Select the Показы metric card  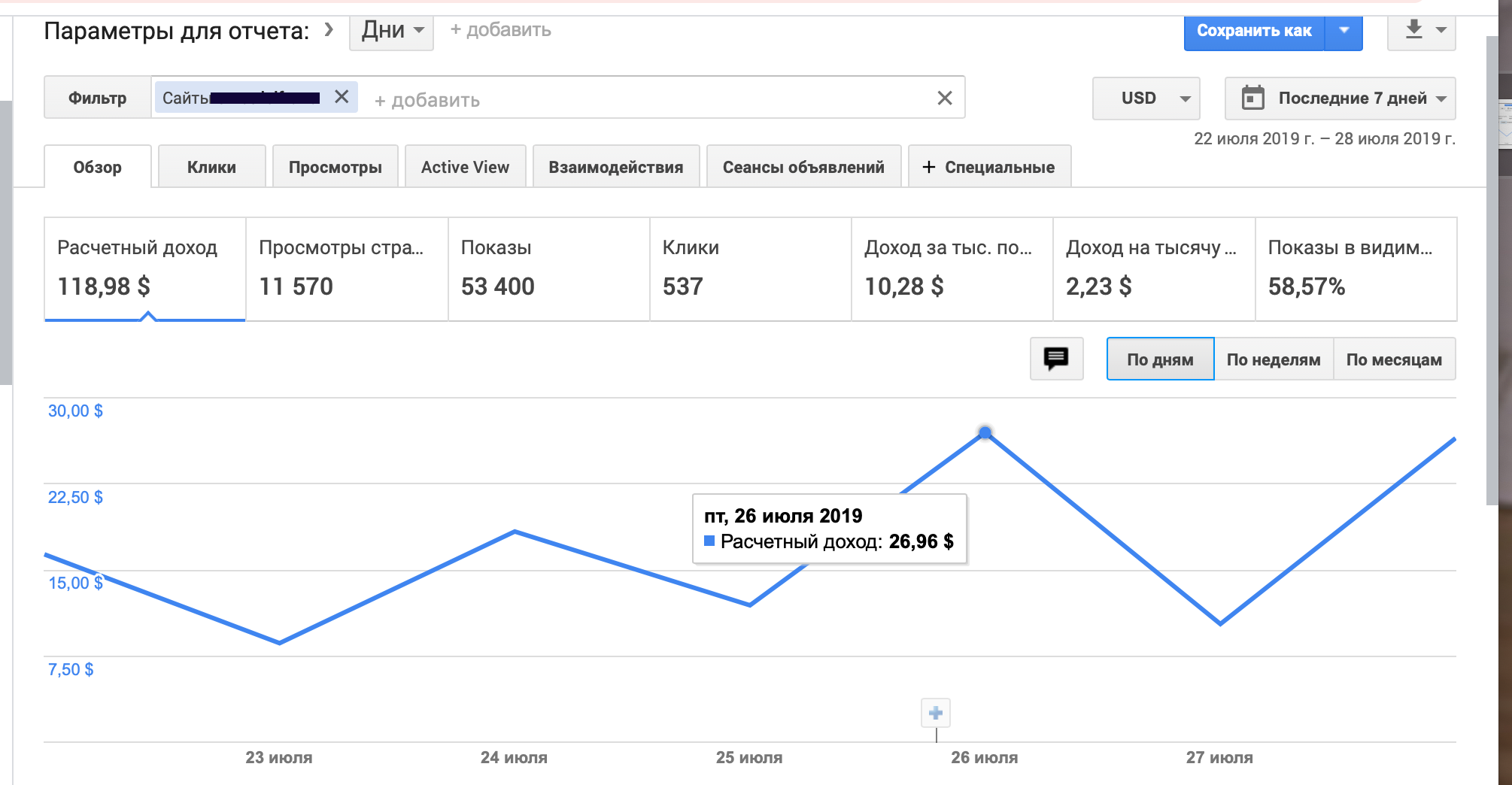(549, 269)
